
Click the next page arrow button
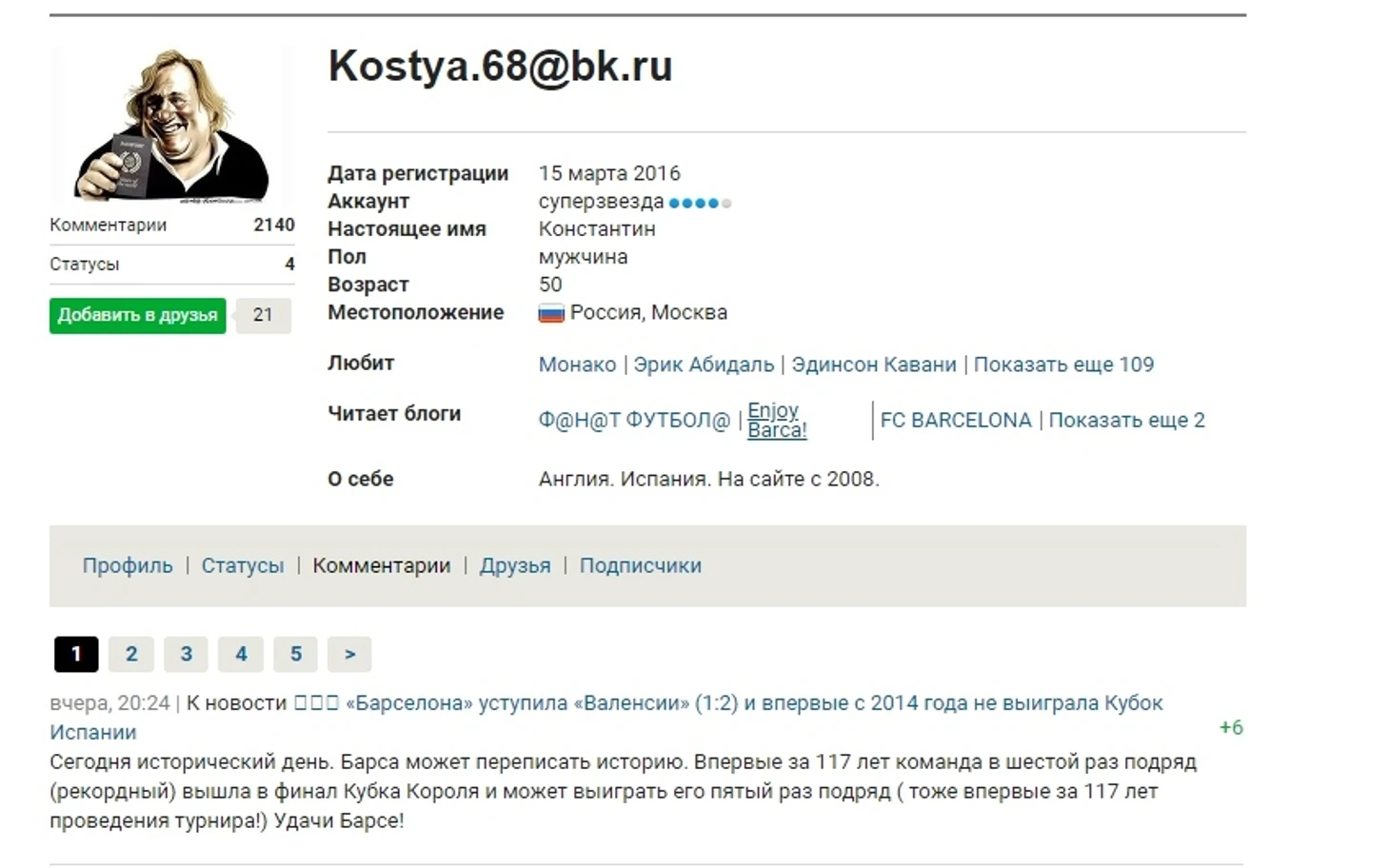tap(349, 654)
